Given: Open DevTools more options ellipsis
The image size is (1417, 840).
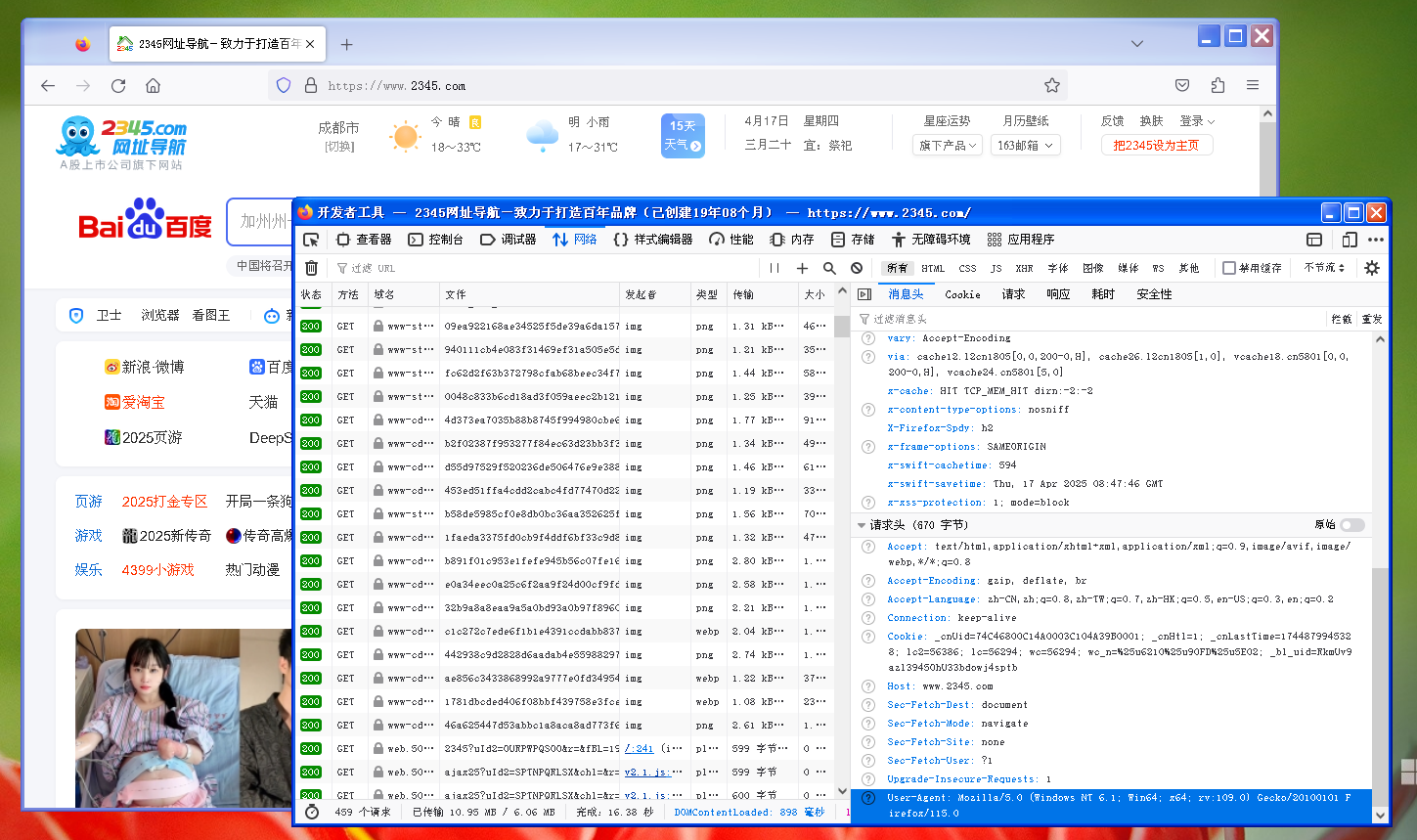Looking at the screenshot, I should (x=1376, y=240).
